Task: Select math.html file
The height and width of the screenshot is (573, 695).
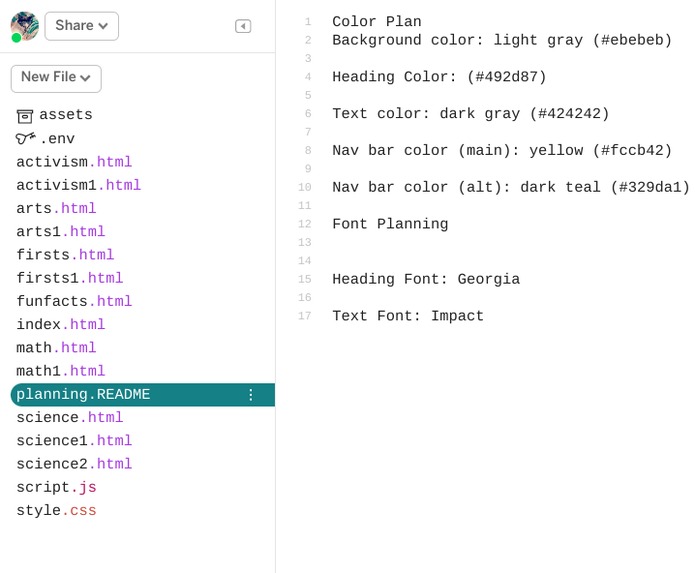Action: [x=56, y=347]
